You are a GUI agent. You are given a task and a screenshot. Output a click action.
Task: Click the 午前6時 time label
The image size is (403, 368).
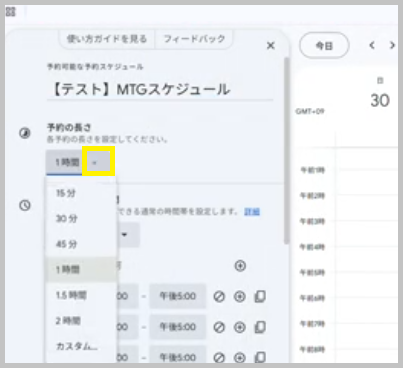point(312,298)
